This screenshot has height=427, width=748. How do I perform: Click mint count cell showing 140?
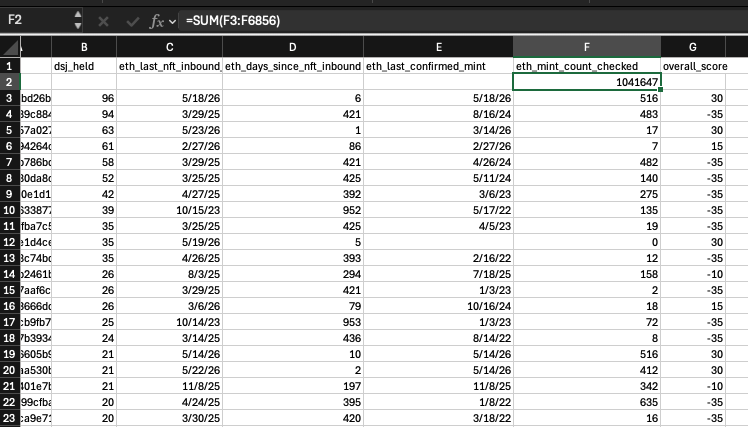pyautogui.click(x=587, y=178)
